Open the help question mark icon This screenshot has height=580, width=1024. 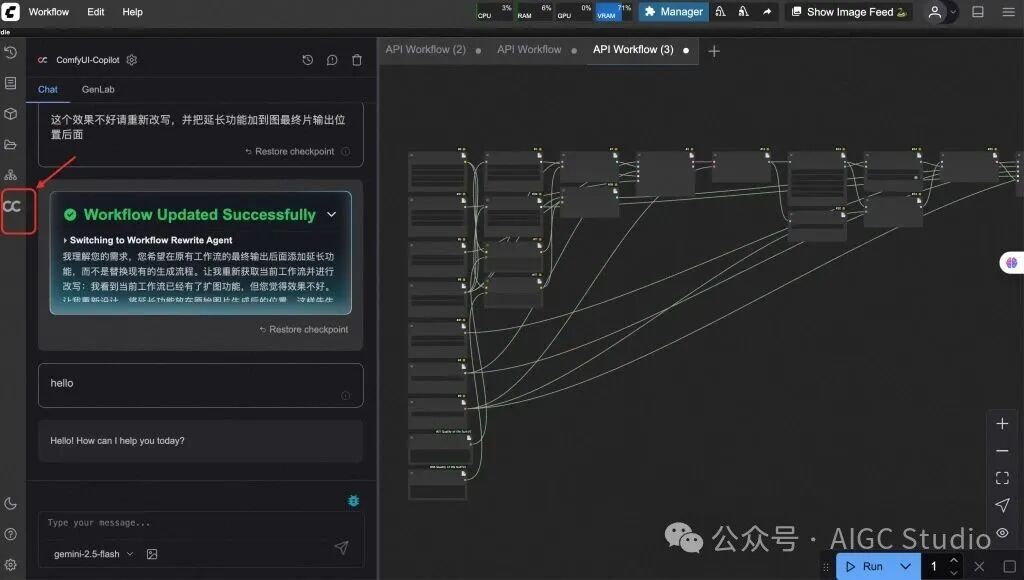tap(10, 534)
